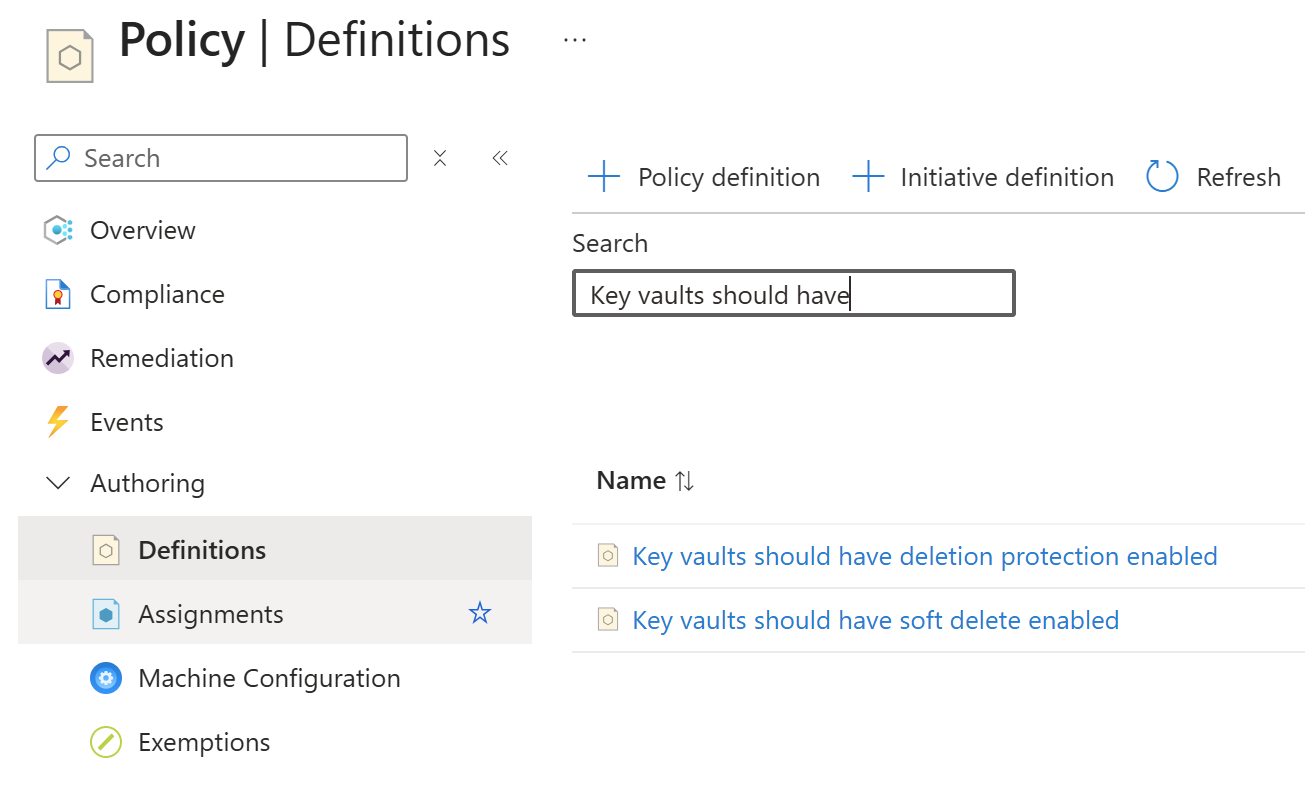This screenshot has height=785, width=1305.
Task: Click the Remediation chart icon
Action: click(x=58, y=358)
